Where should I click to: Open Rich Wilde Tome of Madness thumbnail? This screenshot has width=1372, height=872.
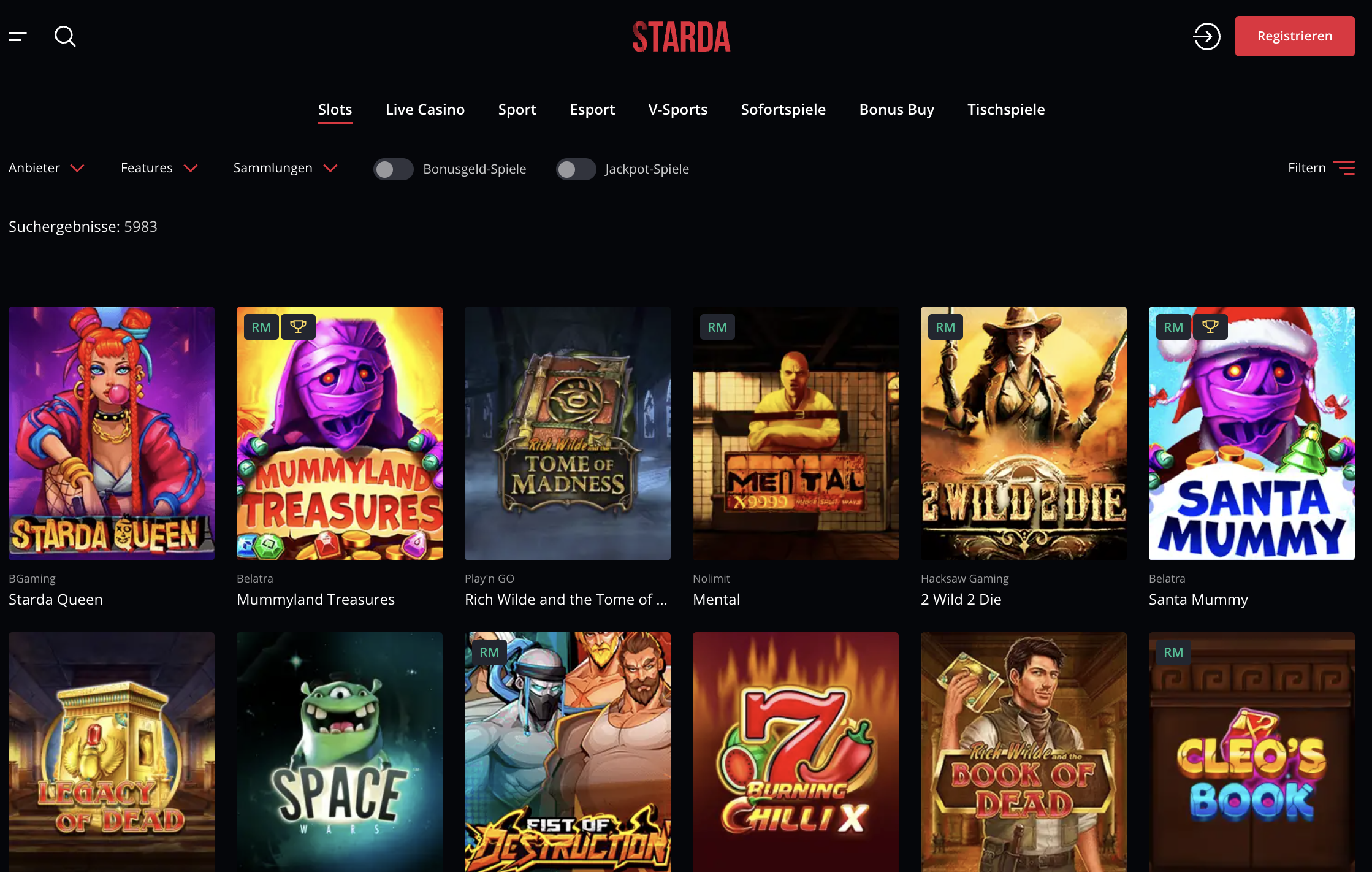[x=568, y=434]
